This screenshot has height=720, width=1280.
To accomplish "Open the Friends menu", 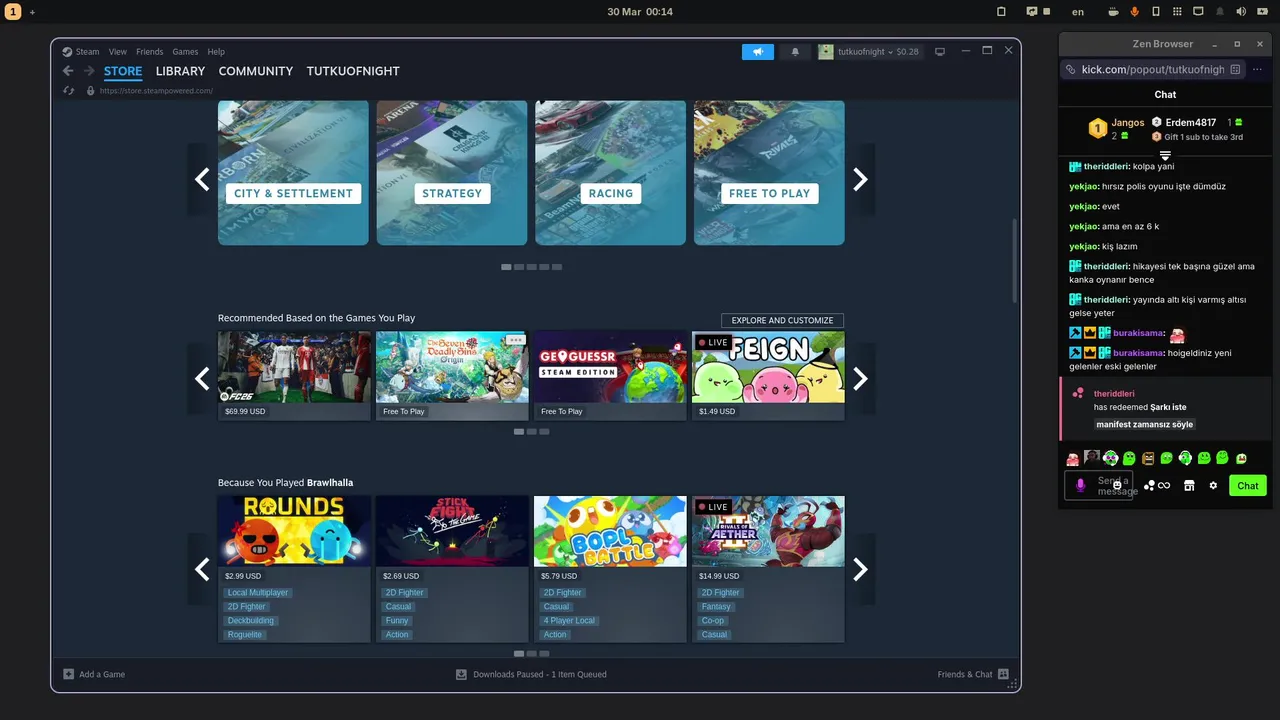I will 150,52.
